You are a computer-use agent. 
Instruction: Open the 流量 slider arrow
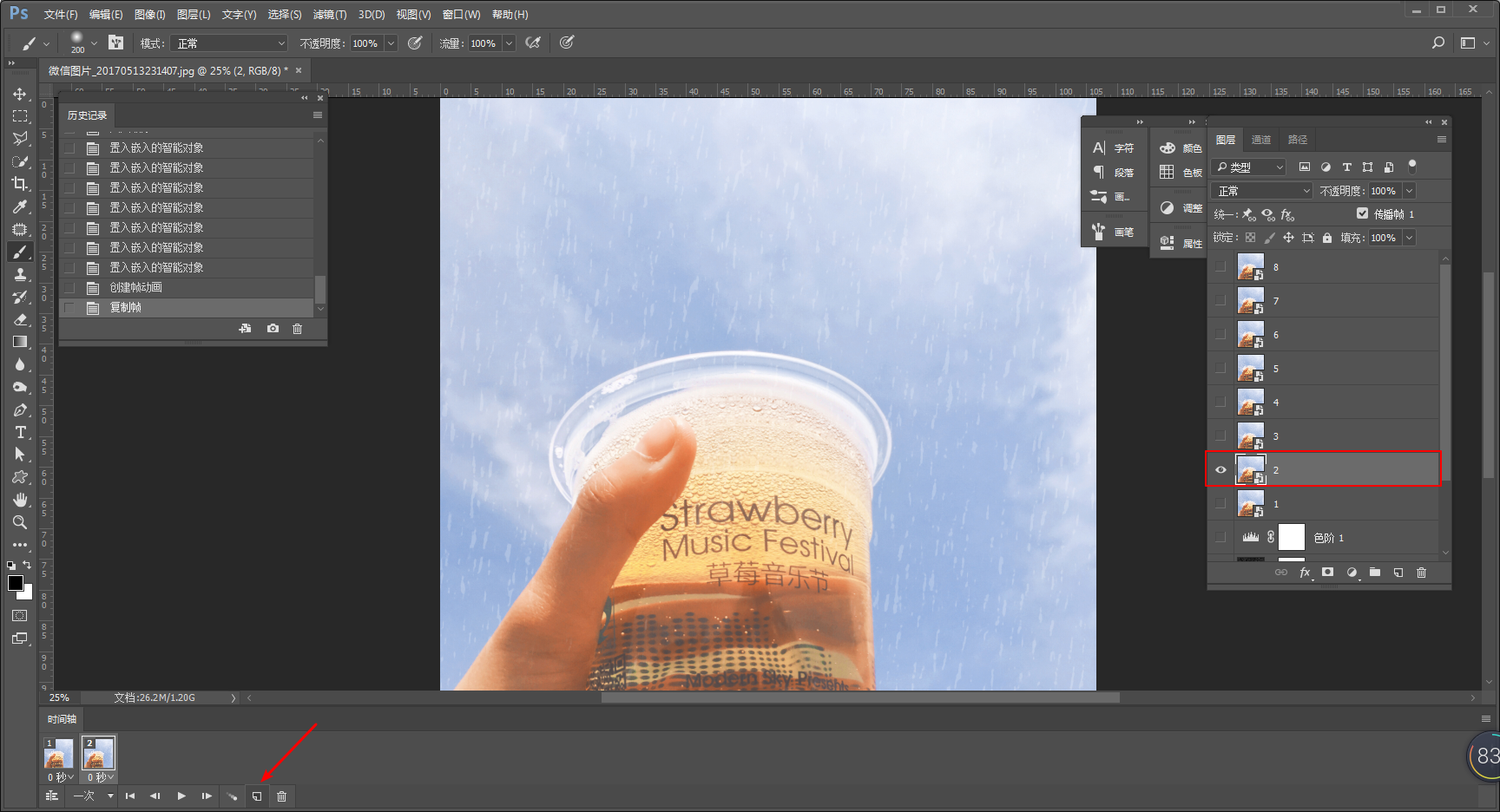point(509,43)
